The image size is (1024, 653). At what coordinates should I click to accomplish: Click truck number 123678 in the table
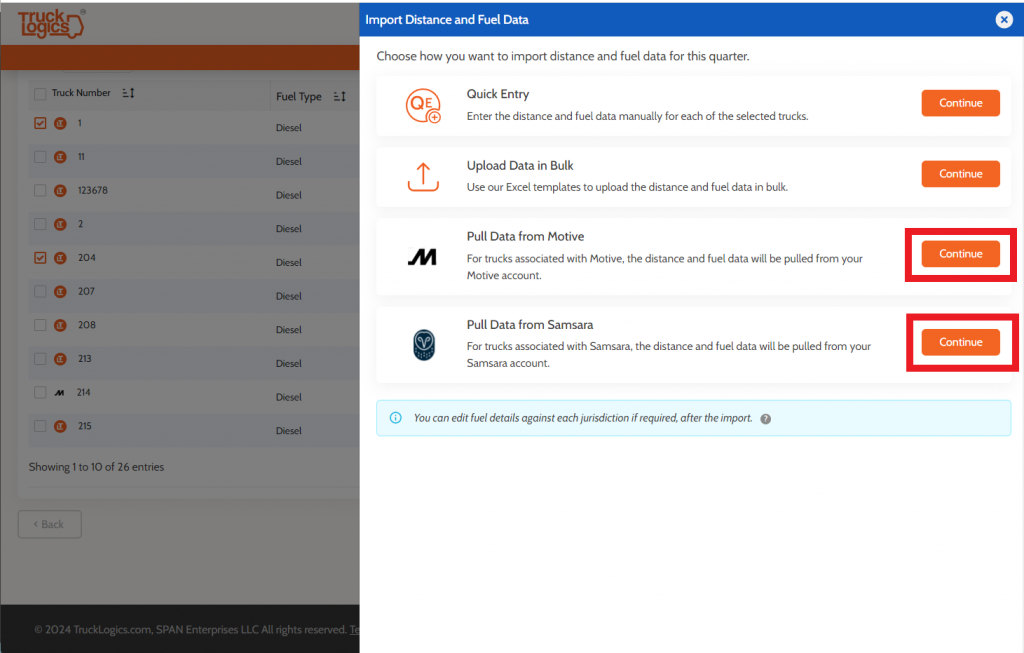[93, 191]
